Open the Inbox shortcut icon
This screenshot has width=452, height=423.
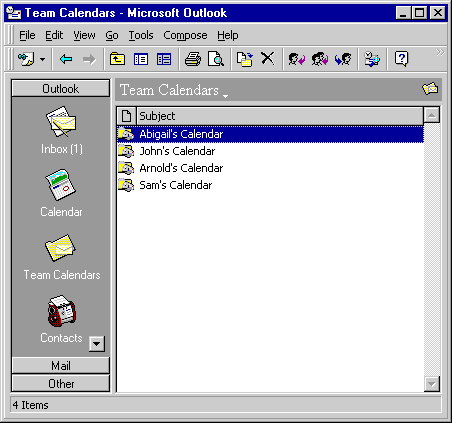(61, 122)
